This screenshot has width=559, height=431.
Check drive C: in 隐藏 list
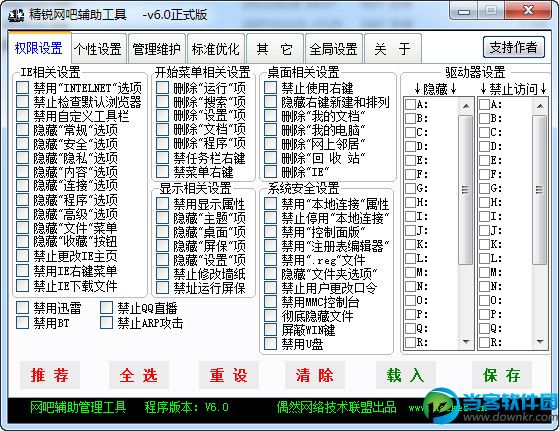point(411,132)
